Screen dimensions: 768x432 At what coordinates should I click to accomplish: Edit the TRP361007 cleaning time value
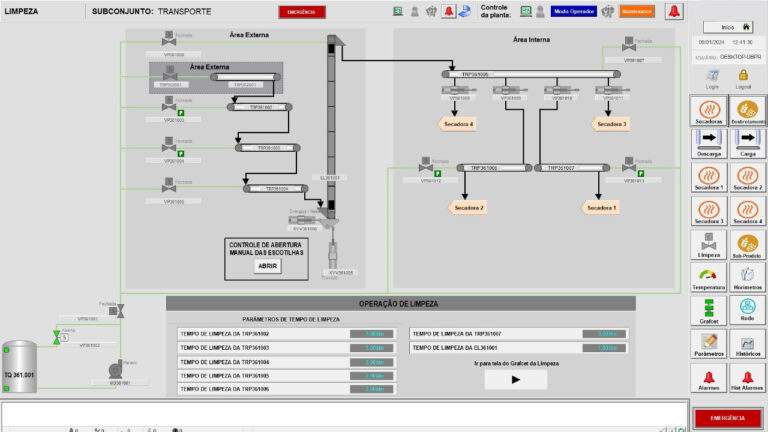[604, 334]
